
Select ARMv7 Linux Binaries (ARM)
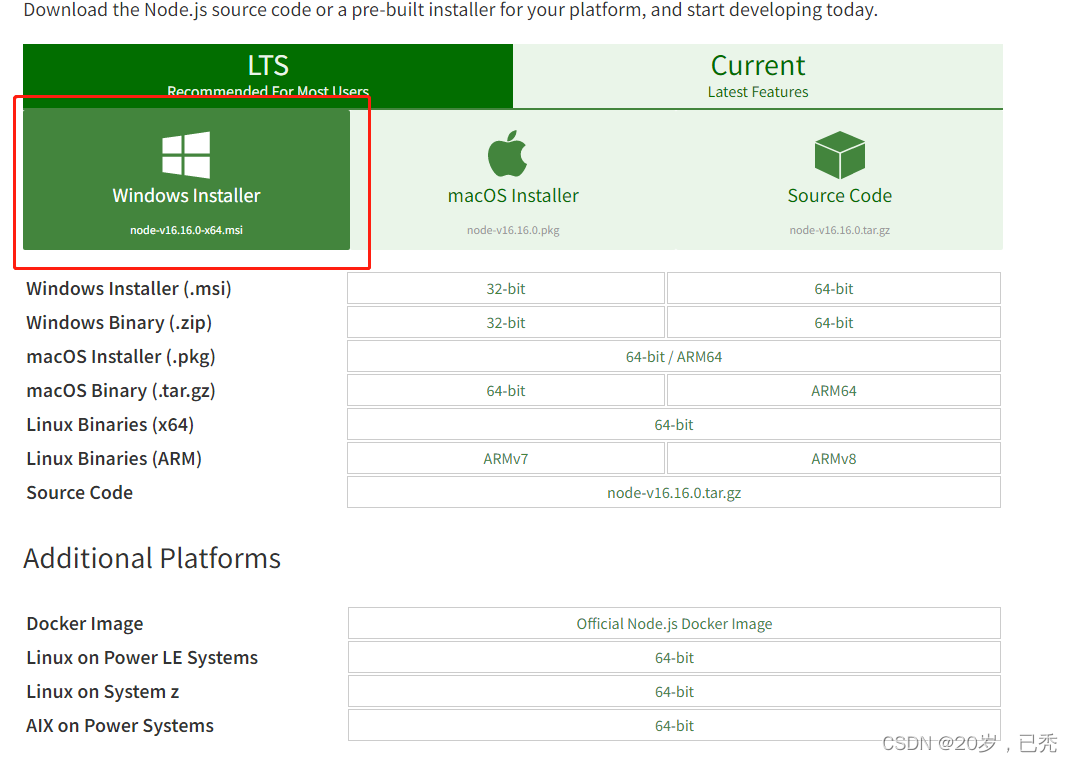506,459
